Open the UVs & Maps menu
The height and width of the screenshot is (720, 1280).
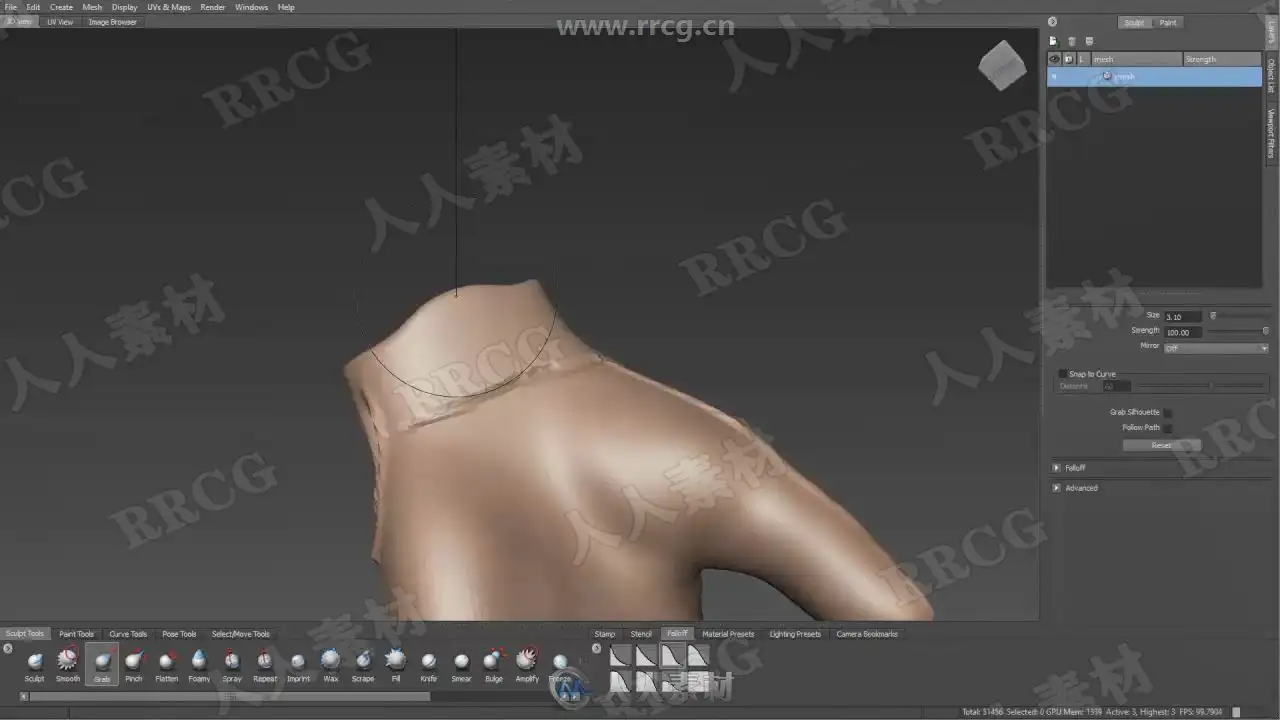click(x=169, y=7)
